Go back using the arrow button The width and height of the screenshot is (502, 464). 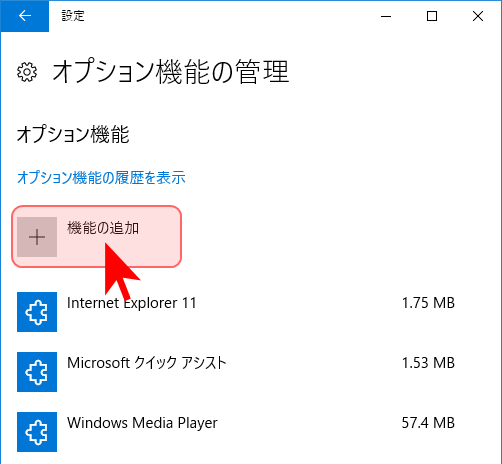click(x=25, y=16)
